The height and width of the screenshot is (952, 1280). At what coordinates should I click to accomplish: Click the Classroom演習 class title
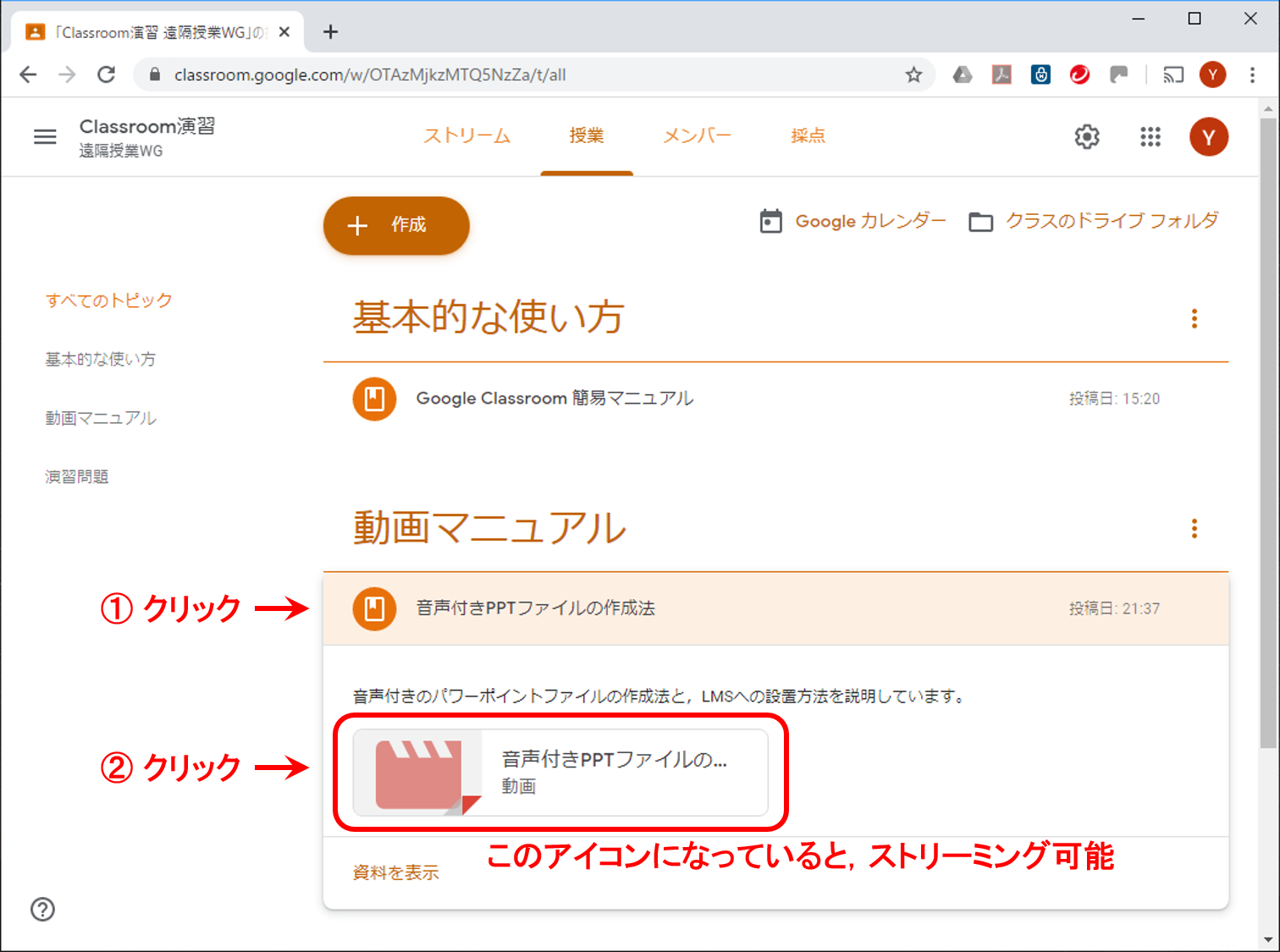(147, 126)
